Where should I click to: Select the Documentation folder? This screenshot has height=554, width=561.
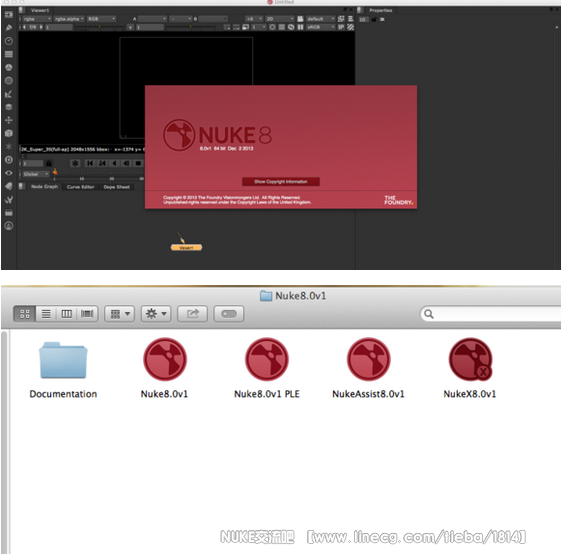click(63, 360)
